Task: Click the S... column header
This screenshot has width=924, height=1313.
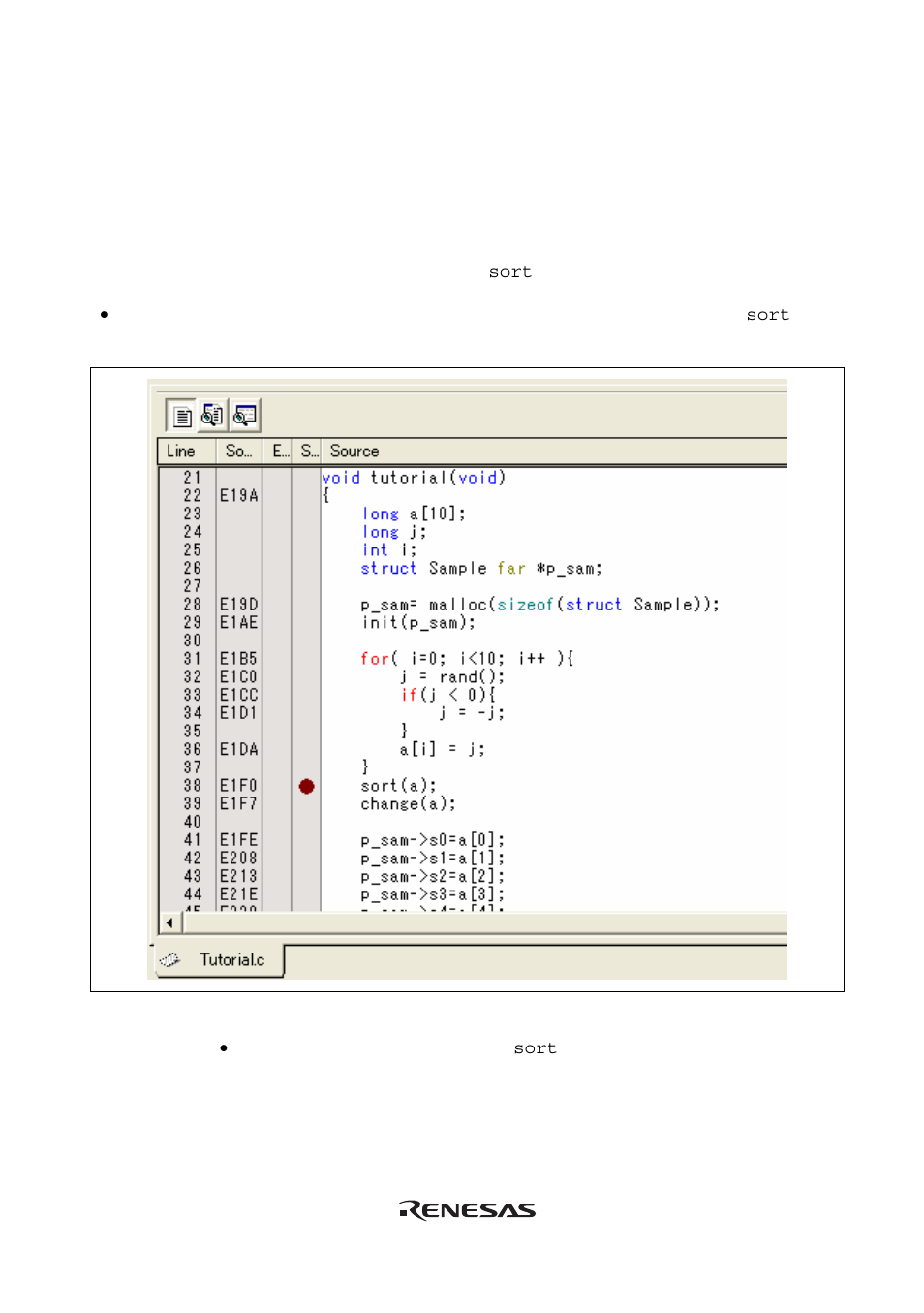Action: click(307, 451)
